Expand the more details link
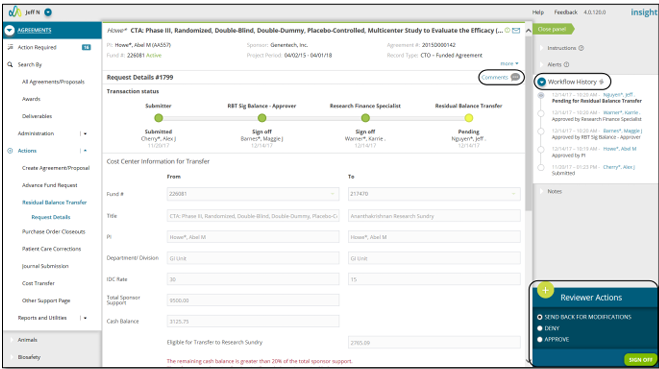659x369 pixels. [x=509, y=63]
